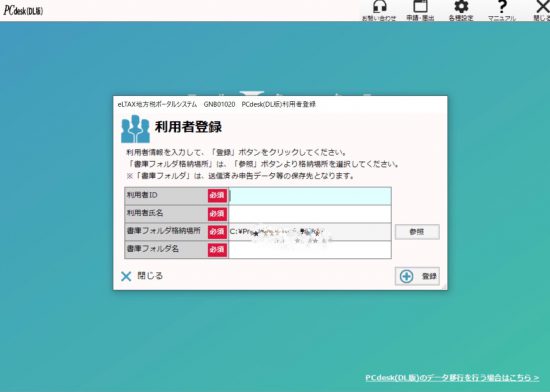Click the 書庫フォルダ名 row label
This screenshot has height=392, width=550.
153,249
